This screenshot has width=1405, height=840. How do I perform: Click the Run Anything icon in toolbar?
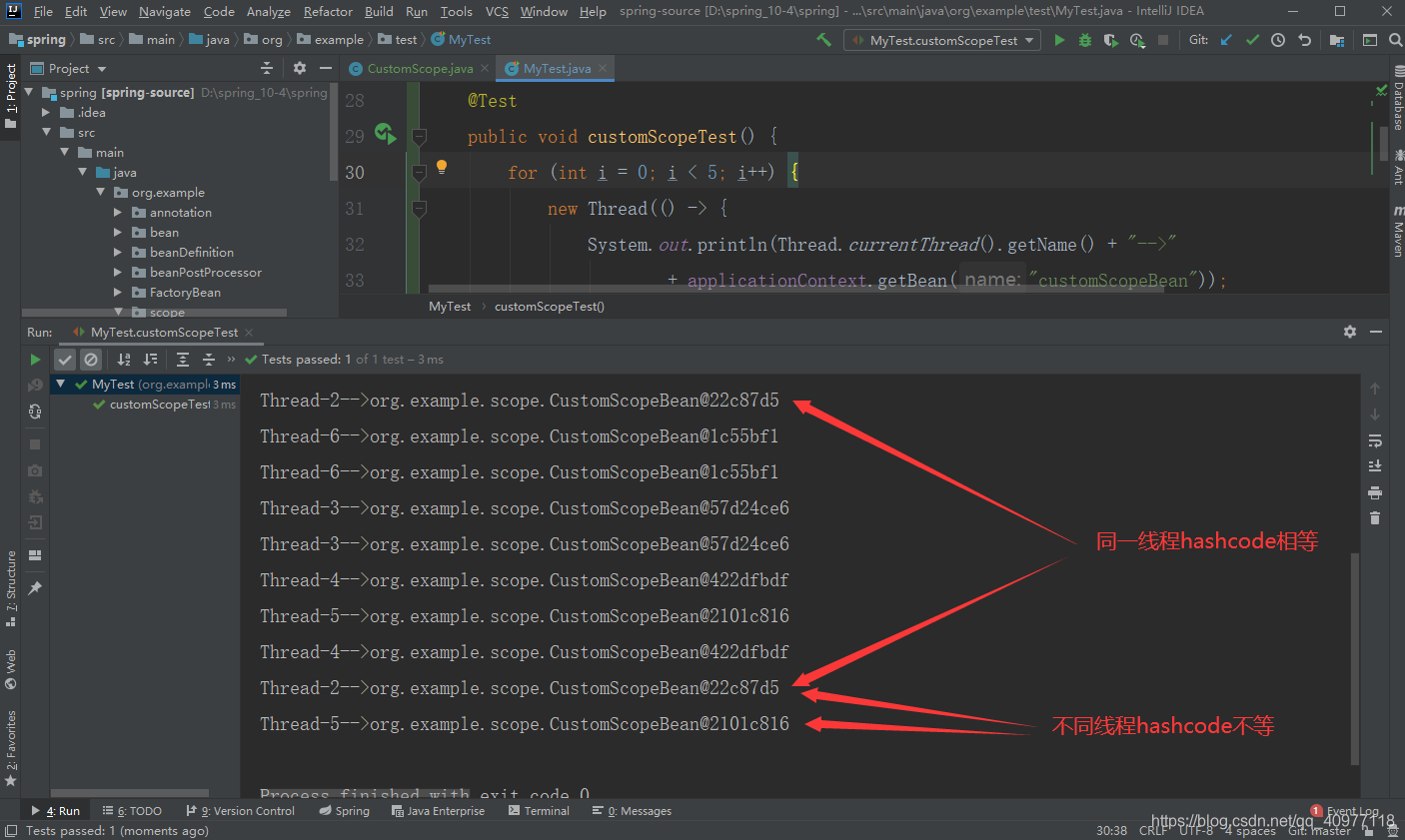click(x=1370, y=40)
